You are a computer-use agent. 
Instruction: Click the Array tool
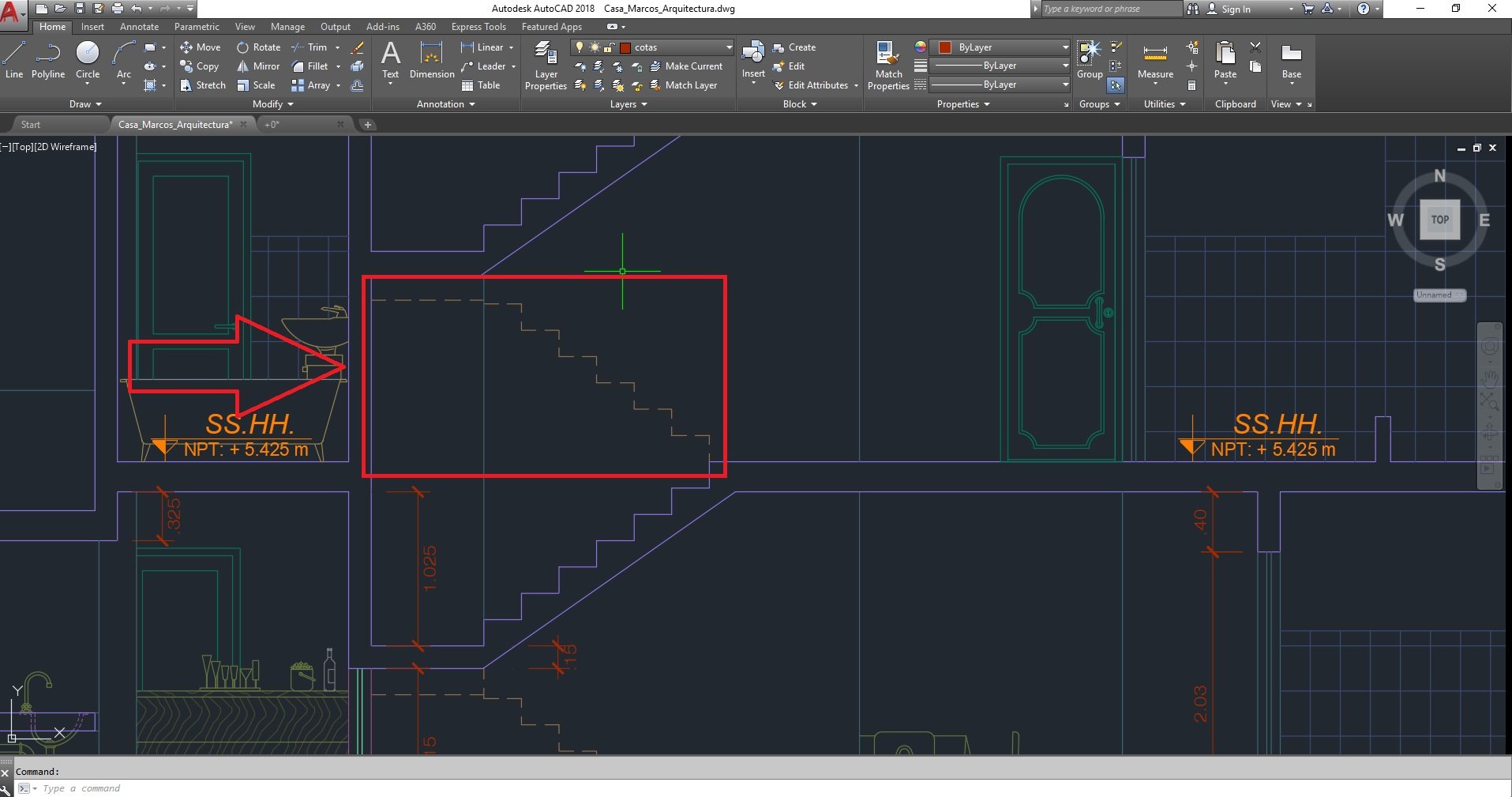[x=311, y=85]
